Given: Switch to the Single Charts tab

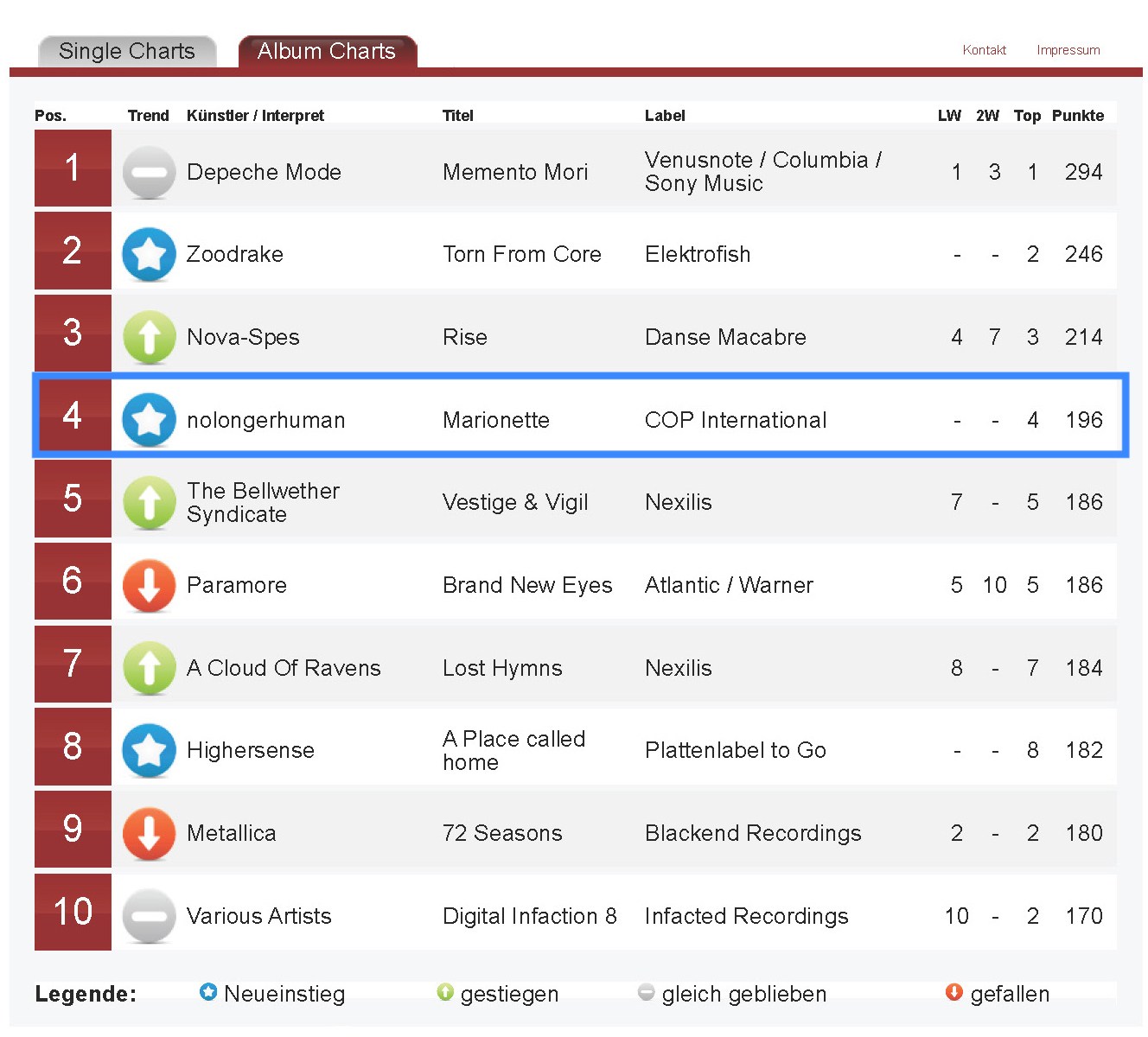Looking at the screenshot, I should pyautogui.click(x=127, y=51).
